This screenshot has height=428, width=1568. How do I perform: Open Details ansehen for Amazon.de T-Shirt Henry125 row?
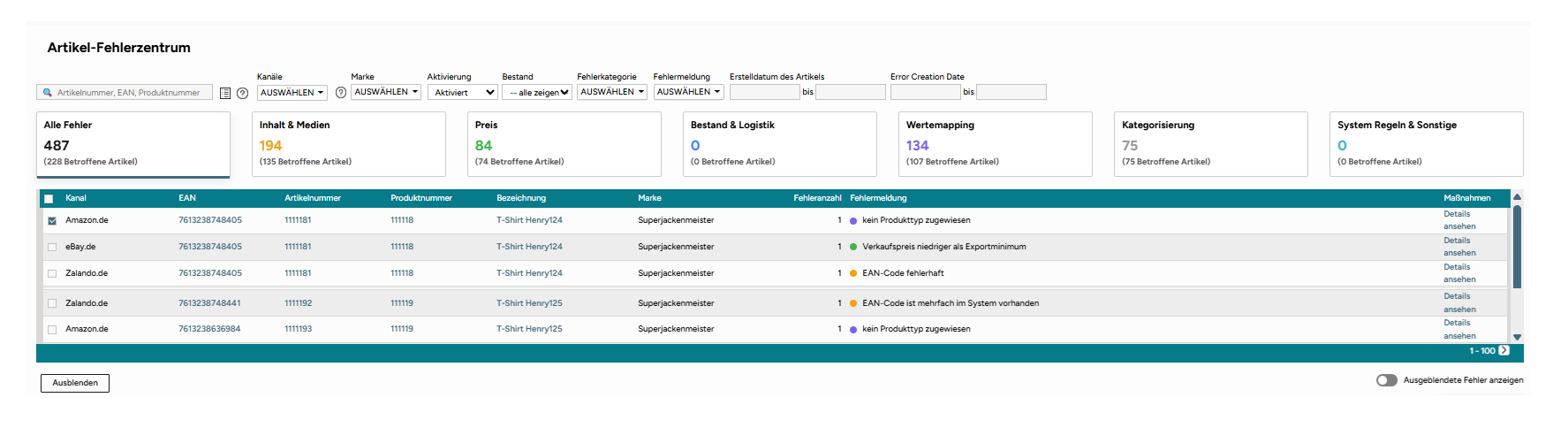(1459, 329)
